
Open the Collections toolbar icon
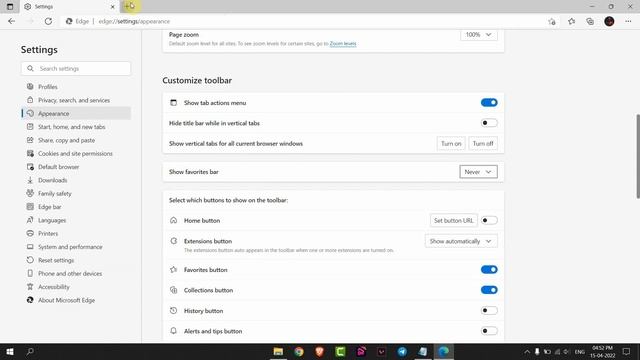click(x=590, y=21)
